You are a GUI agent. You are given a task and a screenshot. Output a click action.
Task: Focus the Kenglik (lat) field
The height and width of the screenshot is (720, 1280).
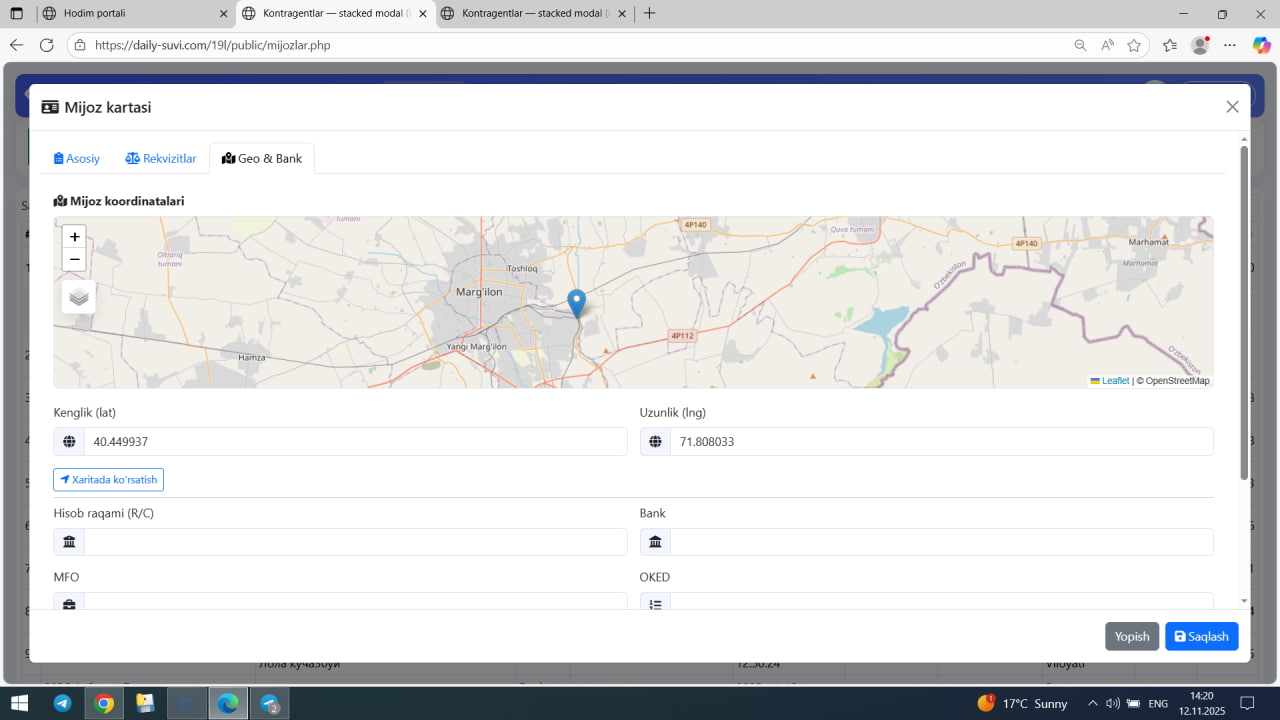click(x=355, y=442)
